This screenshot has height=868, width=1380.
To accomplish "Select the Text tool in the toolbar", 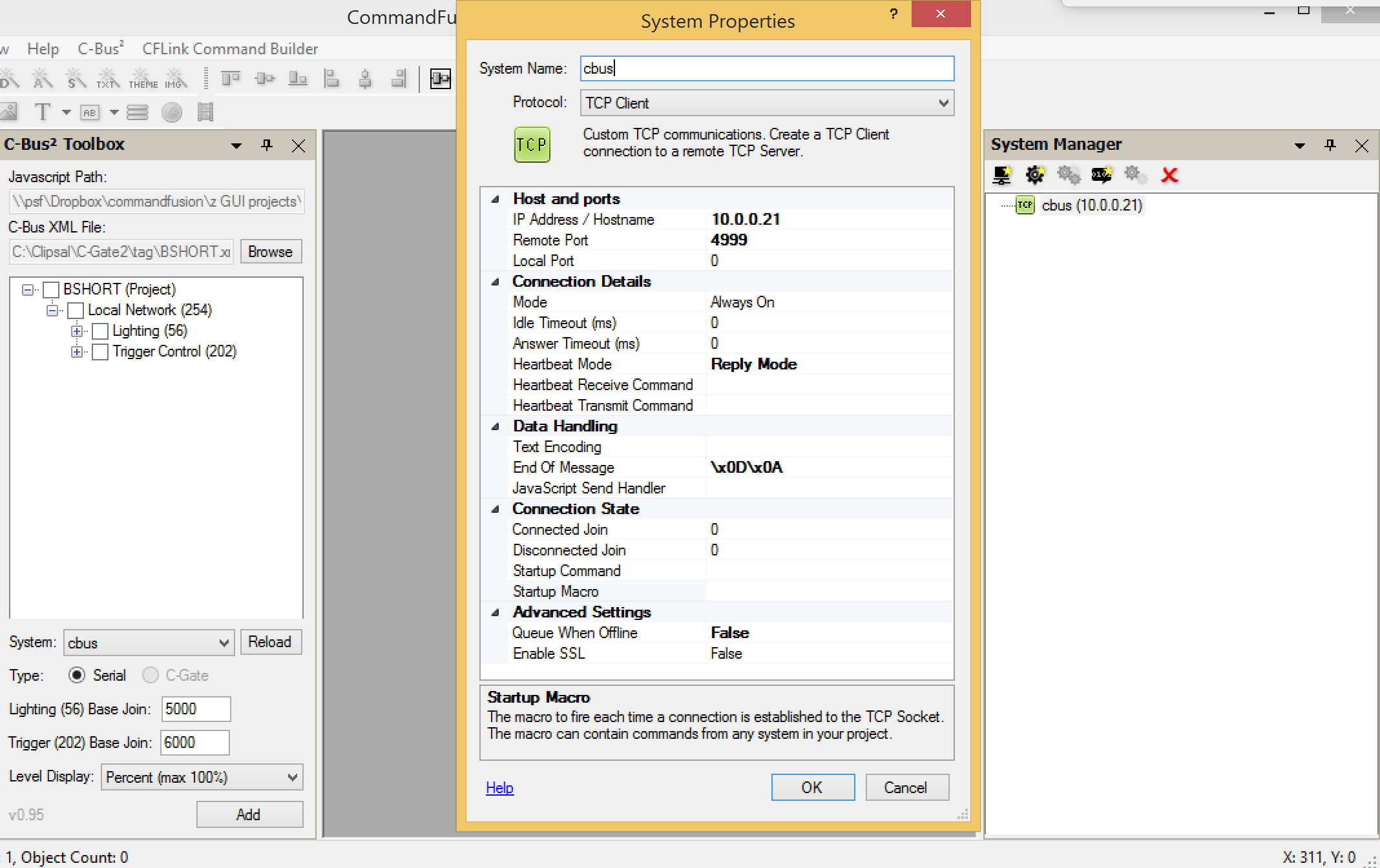I will [x=43, y=111].
